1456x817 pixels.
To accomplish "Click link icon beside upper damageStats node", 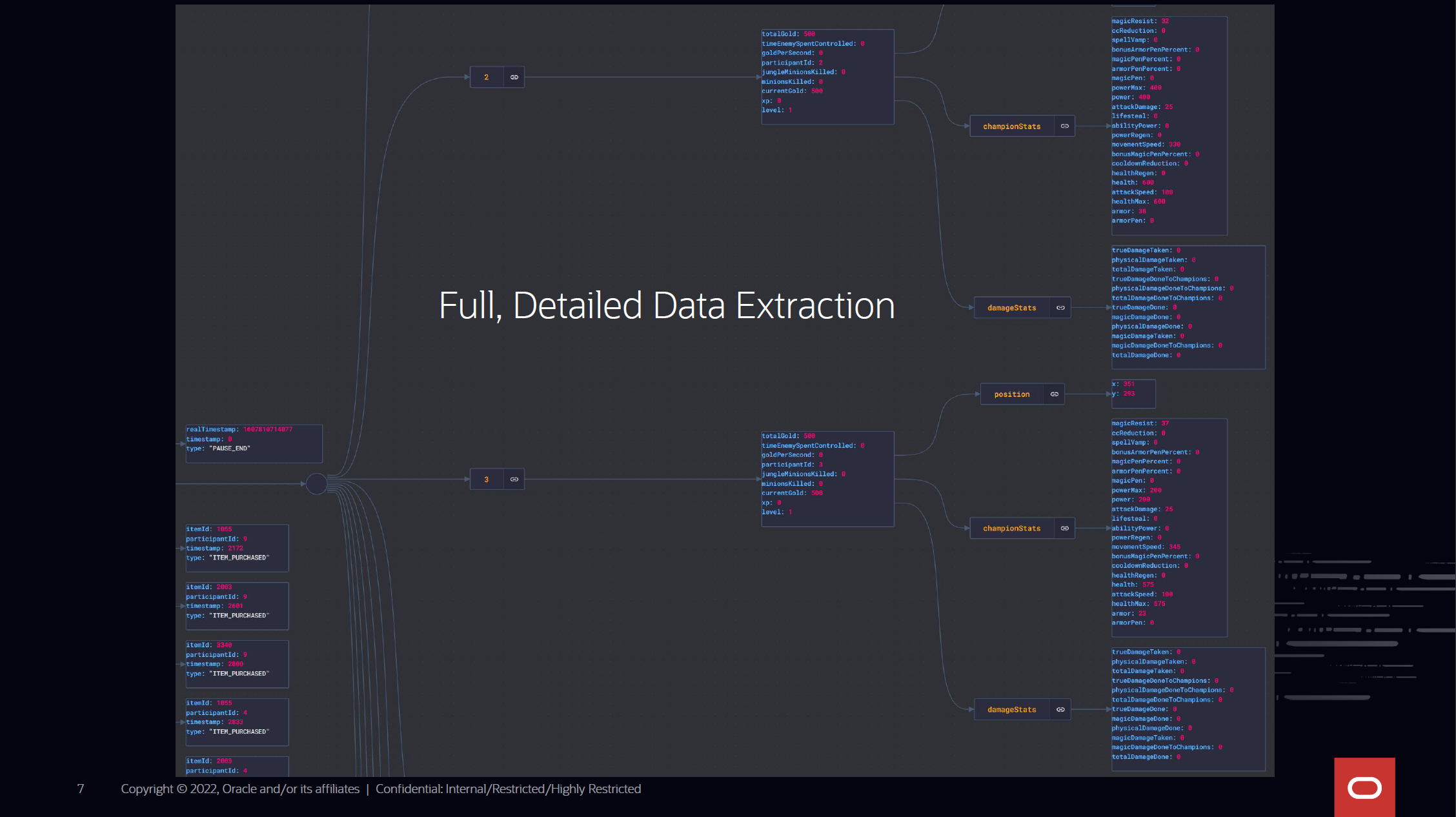I will [x=1060, y=308].
